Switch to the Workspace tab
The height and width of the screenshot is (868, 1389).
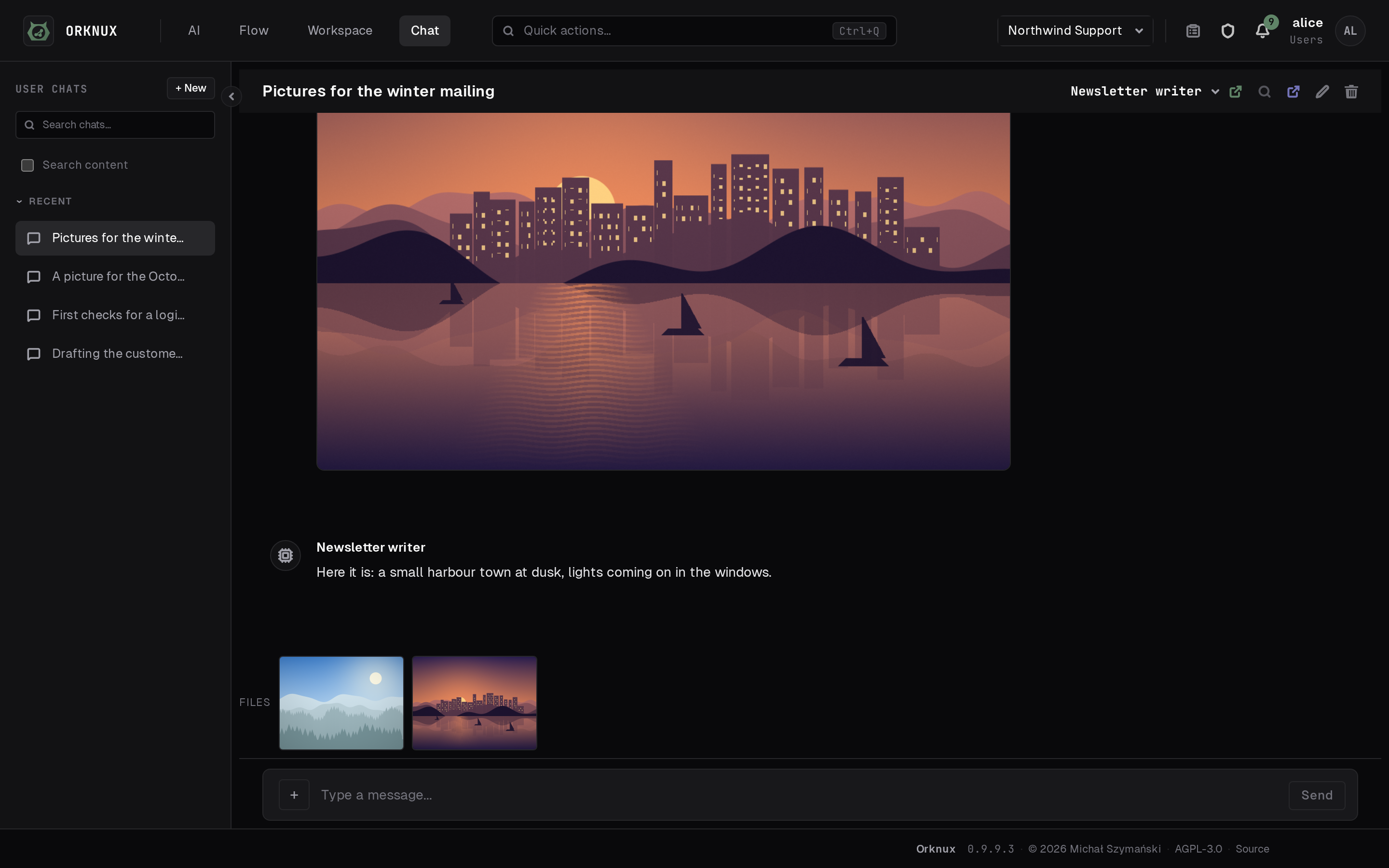340,30
